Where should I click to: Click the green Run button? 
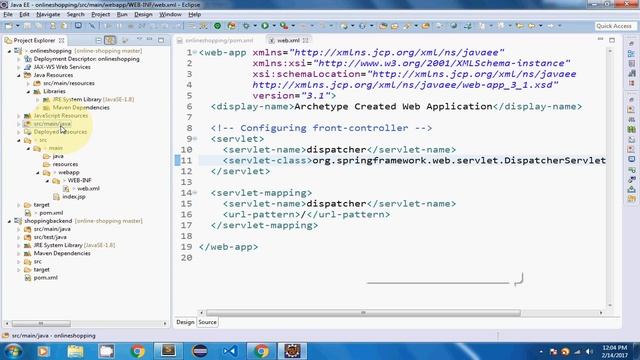(265, 26)
